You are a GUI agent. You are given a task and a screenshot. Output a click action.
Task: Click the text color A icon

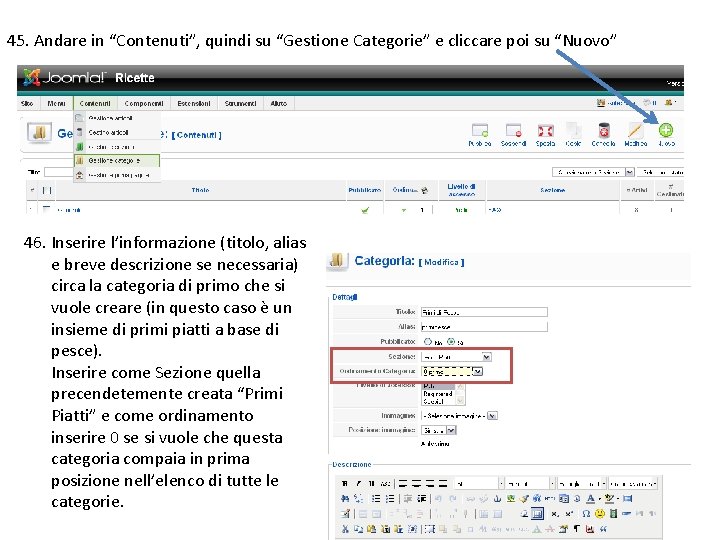click(x=591, y=499)
